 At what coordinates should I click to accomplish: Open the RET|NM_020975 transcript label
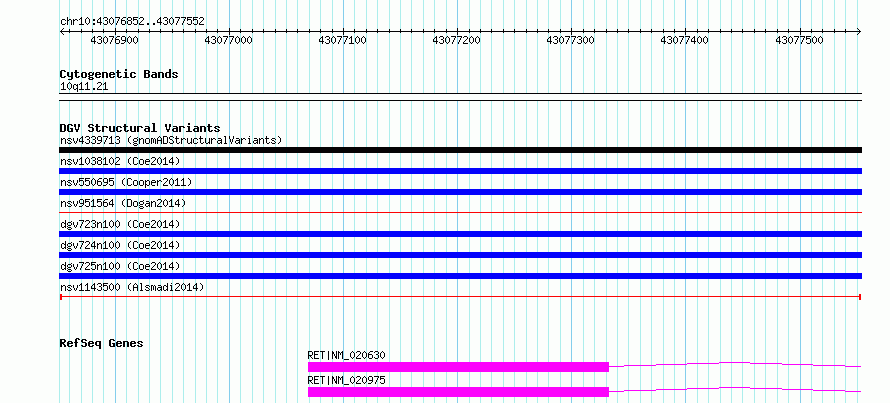point(346,380)
